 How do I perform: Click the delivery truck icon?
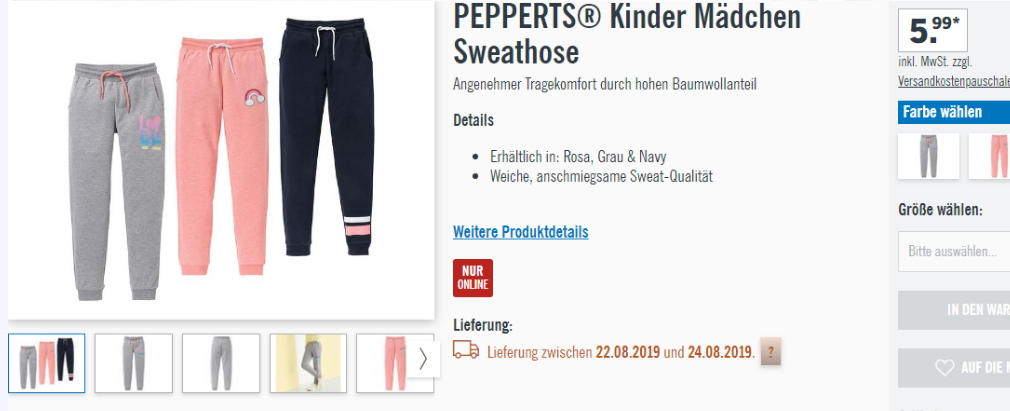(x=466, y=350)
